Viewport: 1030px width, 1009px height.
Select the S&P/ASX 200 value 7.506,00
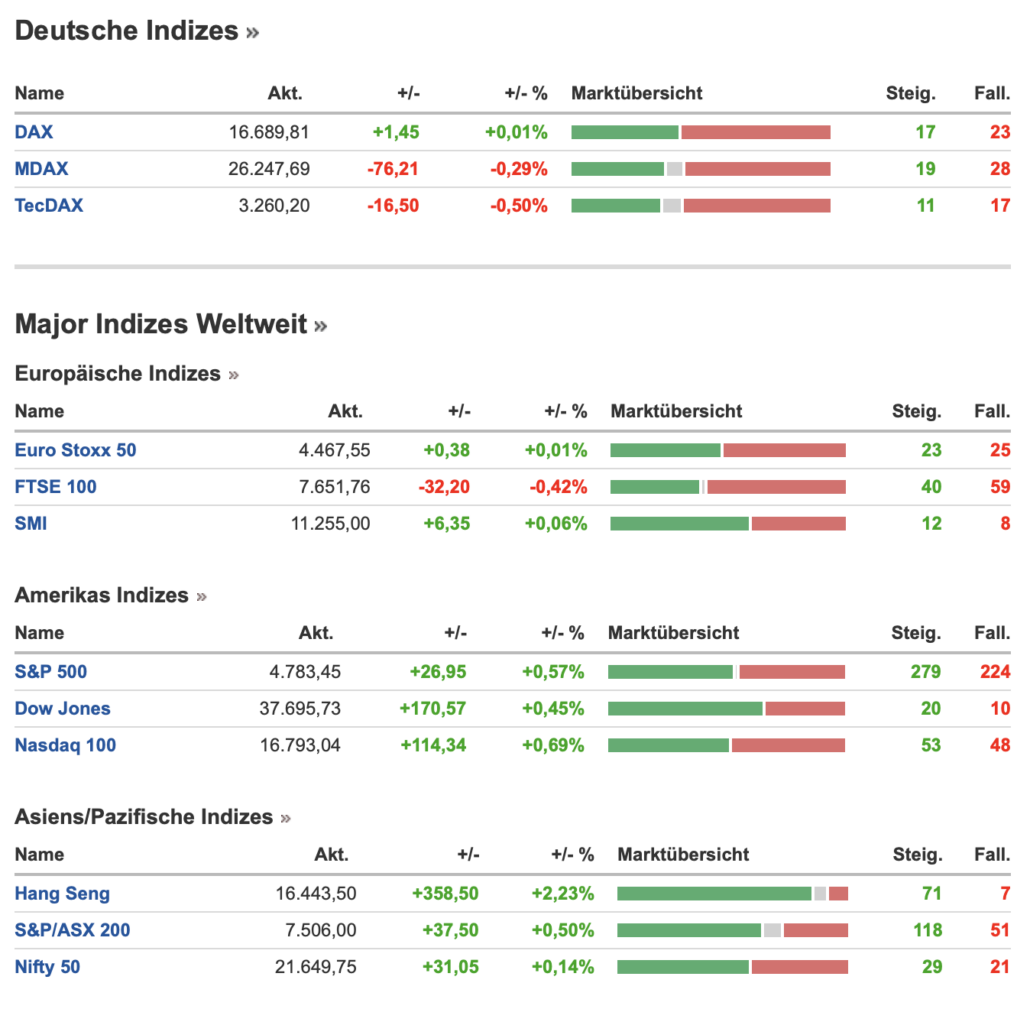[321, 931]
